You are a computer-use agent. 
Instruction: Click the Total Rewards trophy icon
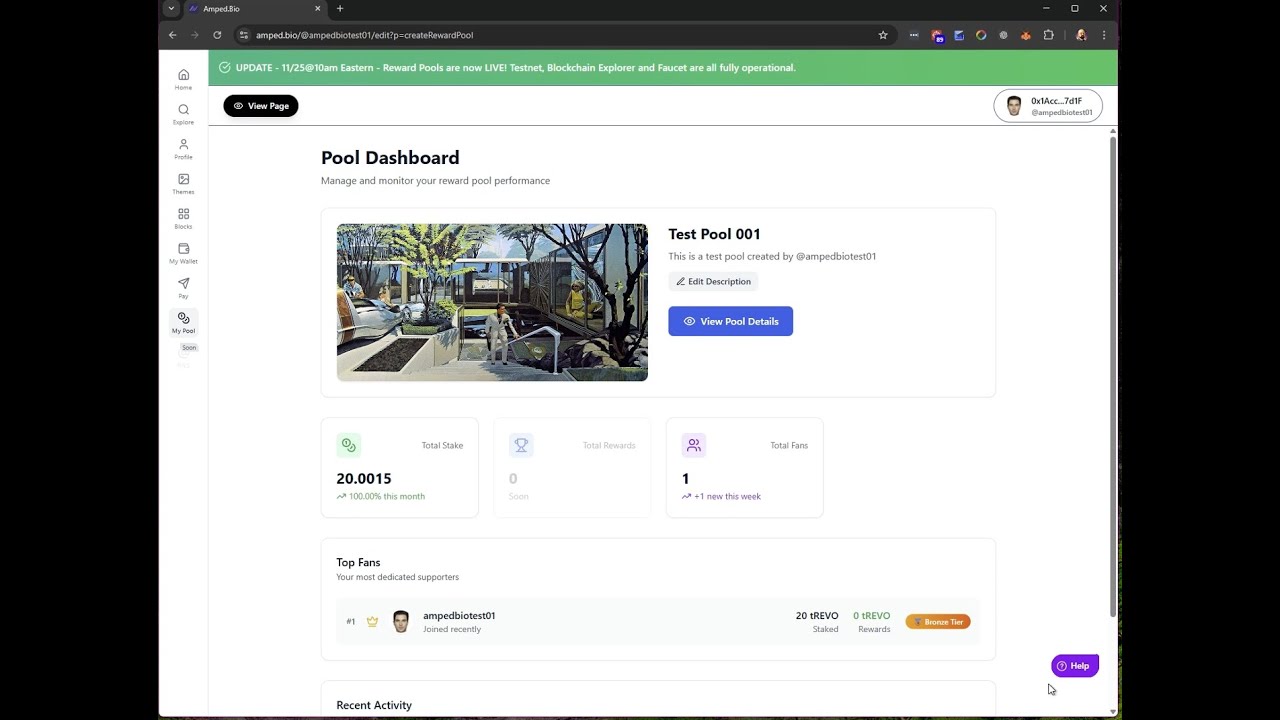click(521, 445)
